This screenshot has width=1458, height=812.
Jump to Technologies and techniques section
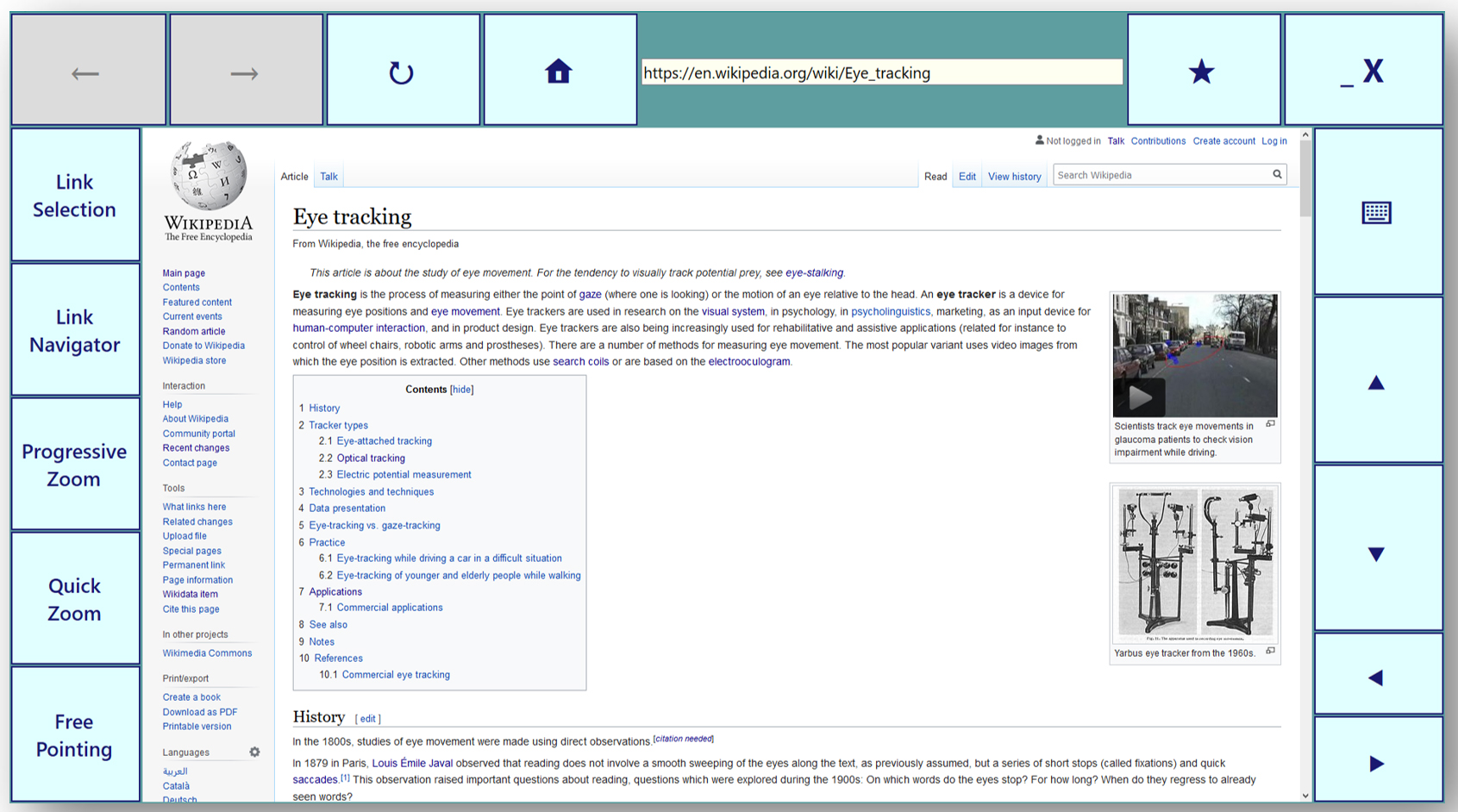coord(372,492)
